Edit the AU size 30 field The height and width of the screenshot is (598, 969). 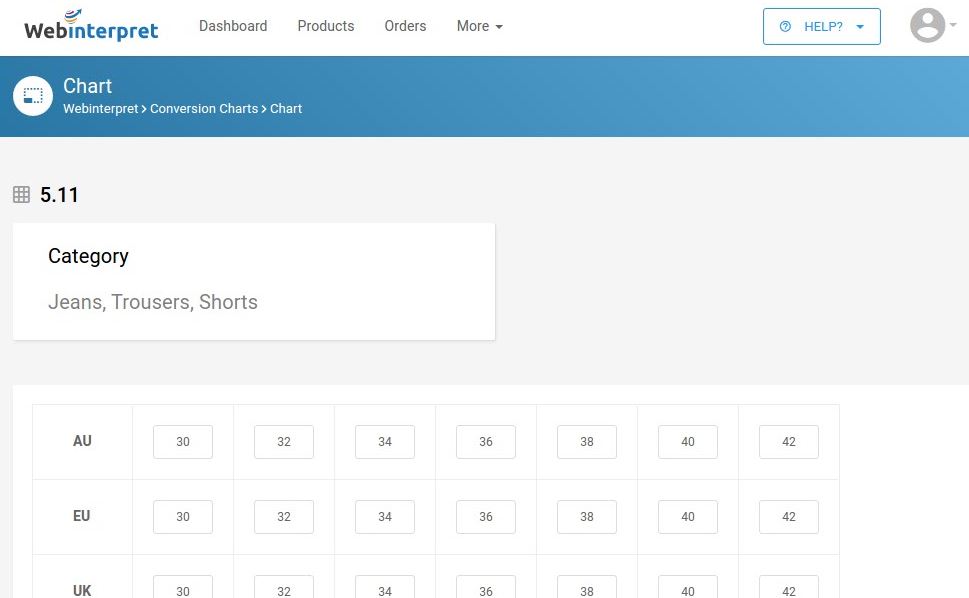coord(183,442)
